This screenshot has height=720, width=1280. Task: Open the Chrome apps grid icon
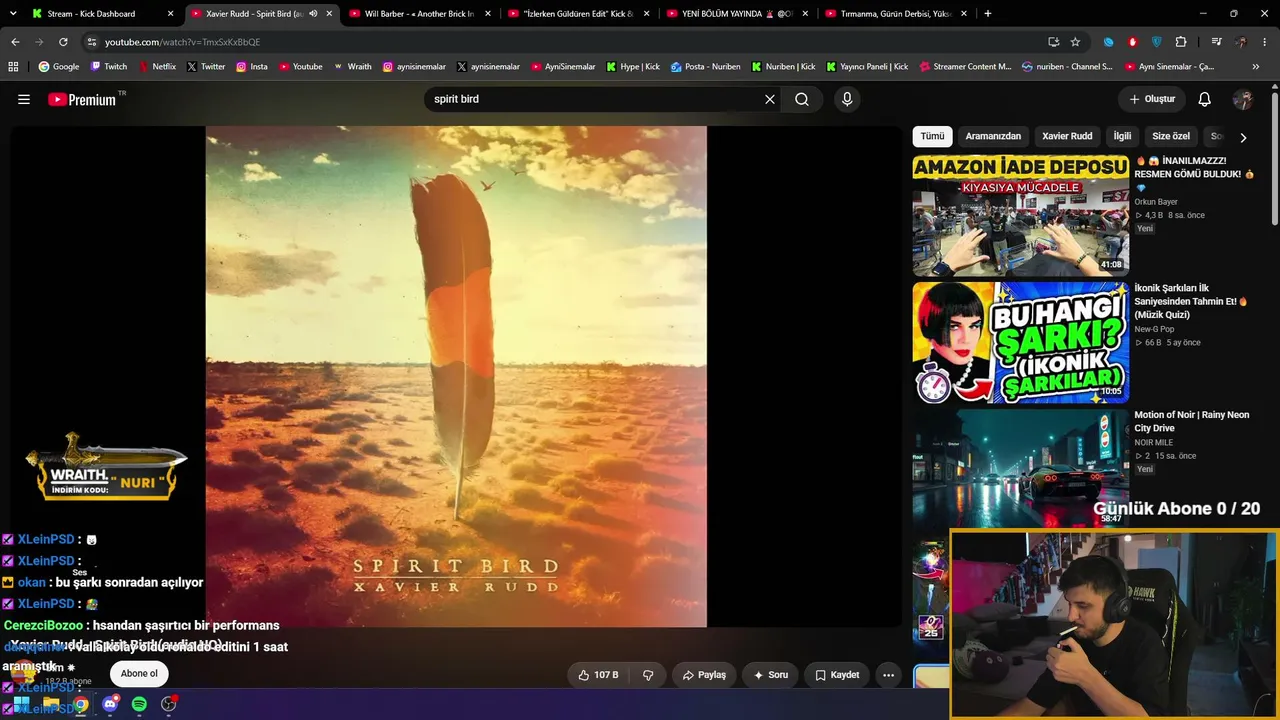tap(13, 67)
